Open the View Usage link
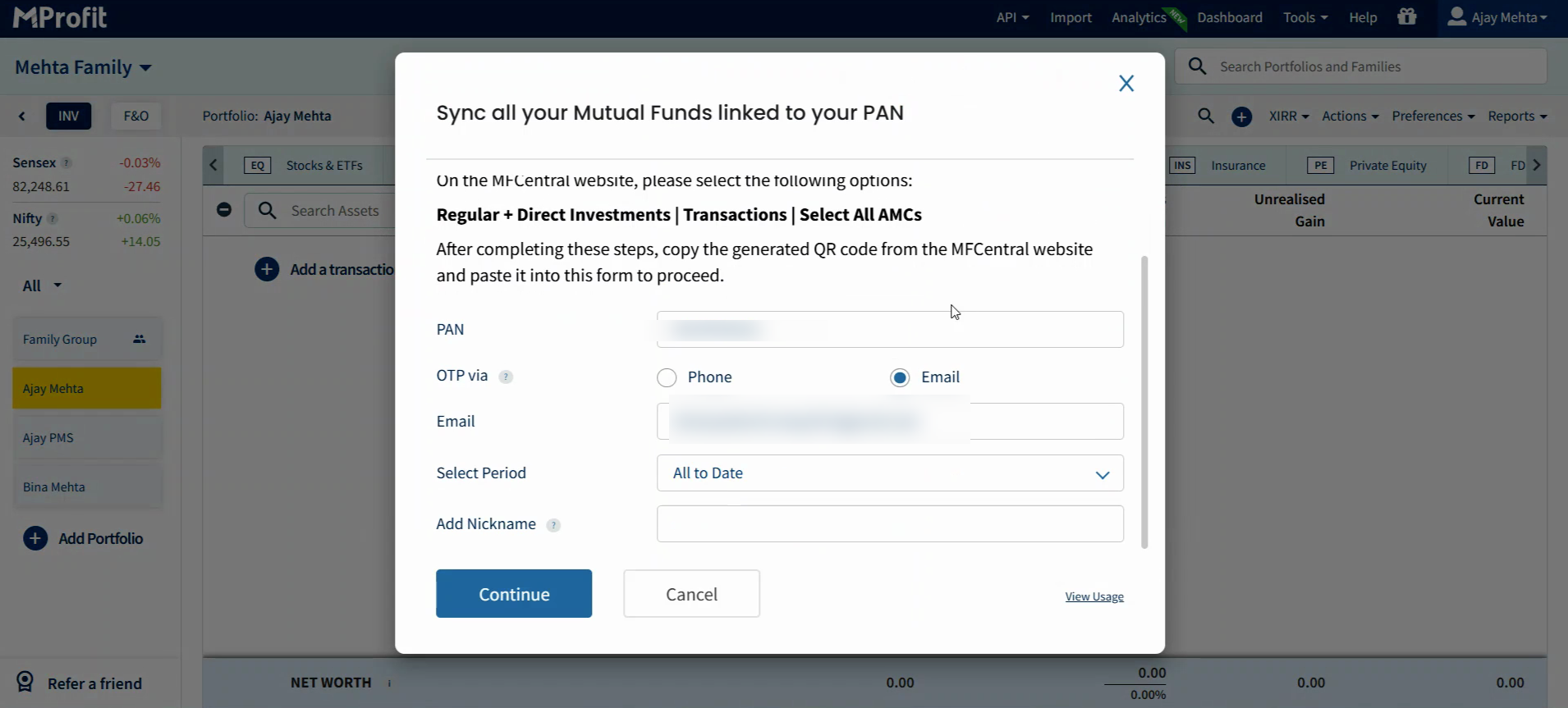This screenshot has width=1568, height=708. pos(1093,596)
